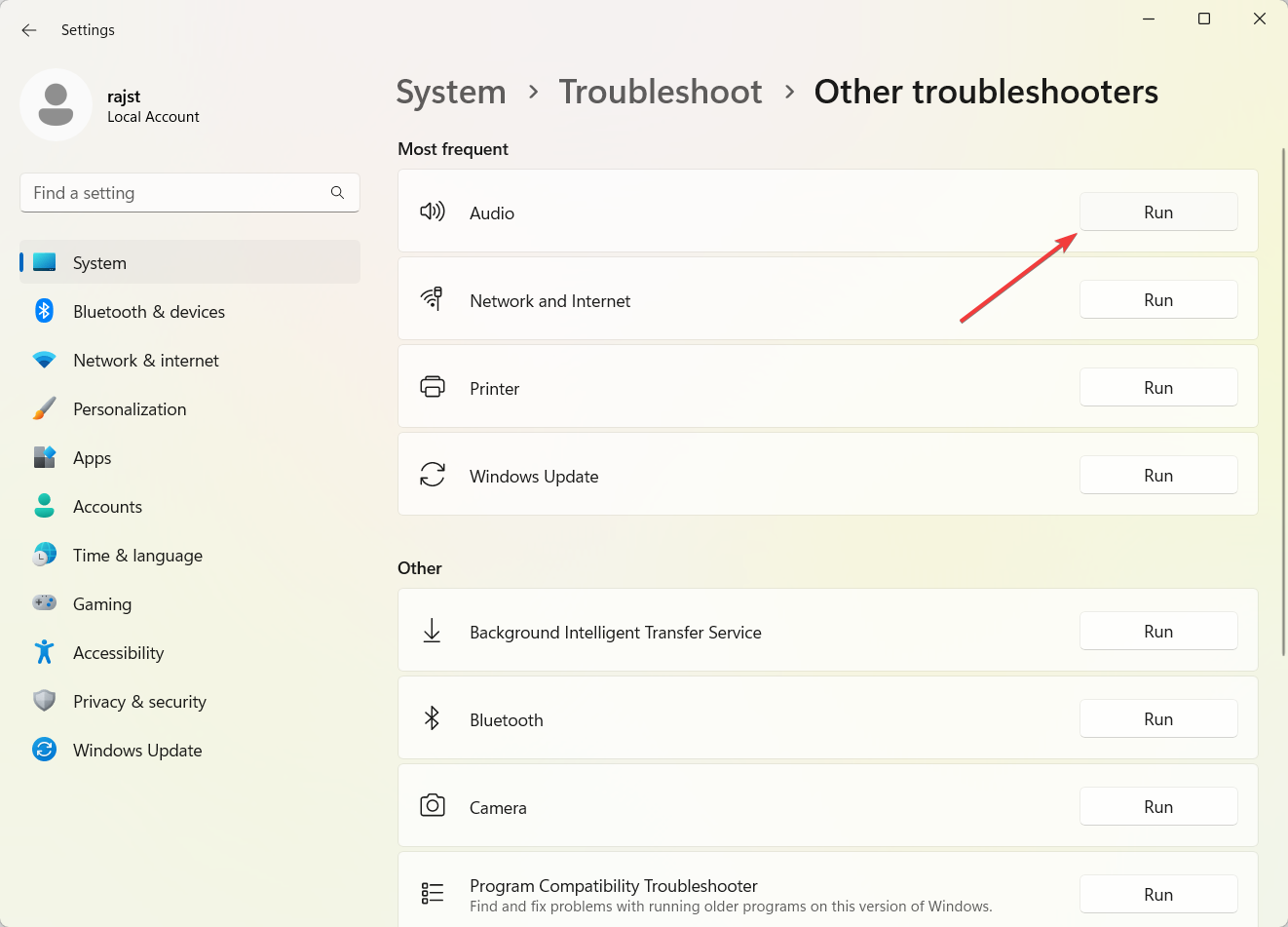Screen dimensions: 1288x927
Task: Select Accounts in the sidebar
Action: point(107,507)
